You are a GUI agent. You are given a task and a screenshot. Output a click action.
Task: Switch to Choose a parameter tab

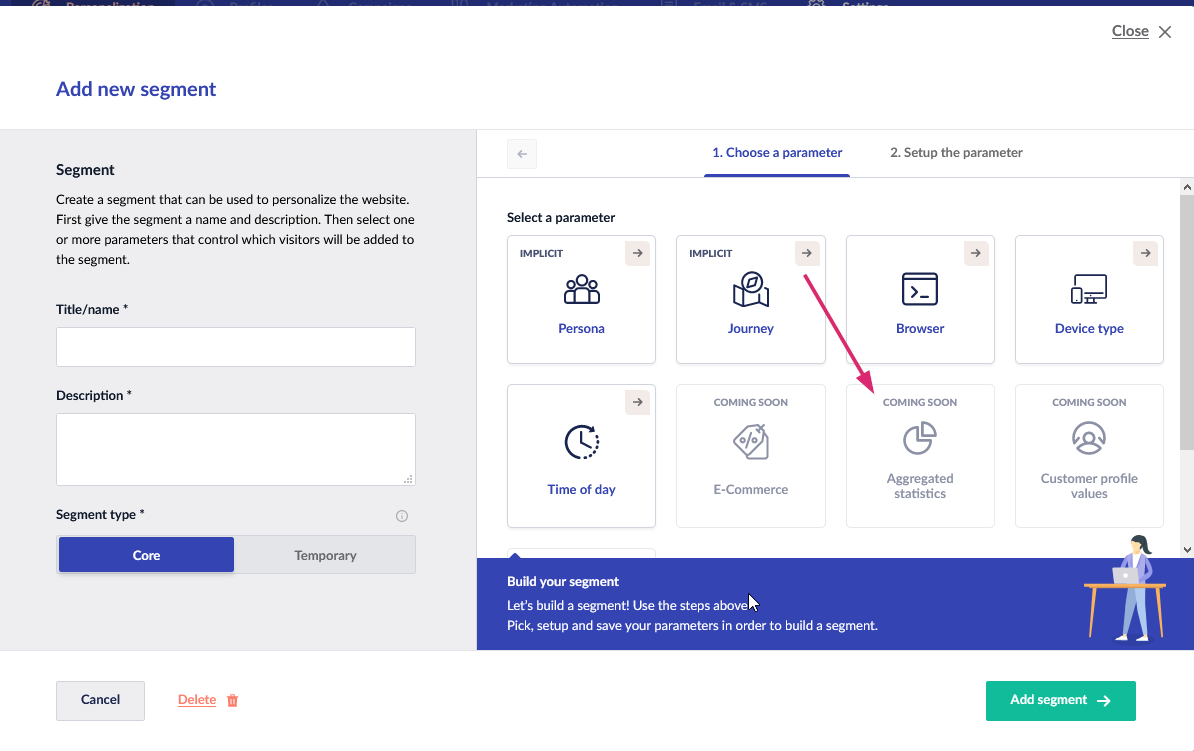pos(777,152)
